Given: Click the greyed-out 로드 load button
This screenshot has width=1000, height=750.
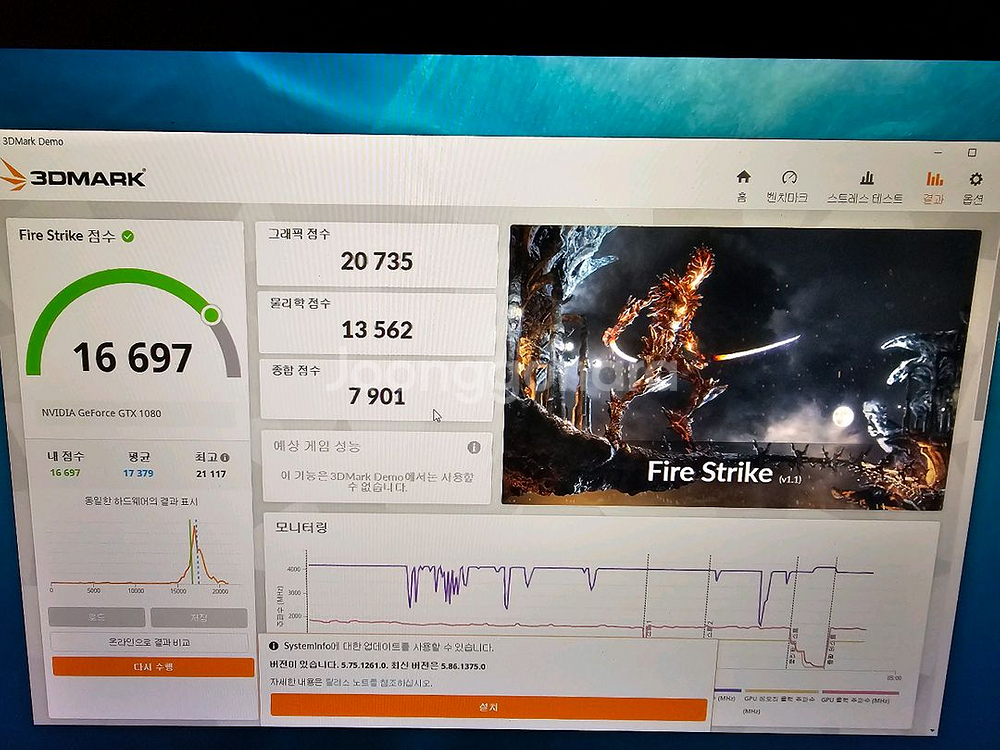Looking at the screenshot, I should point(96,617).
